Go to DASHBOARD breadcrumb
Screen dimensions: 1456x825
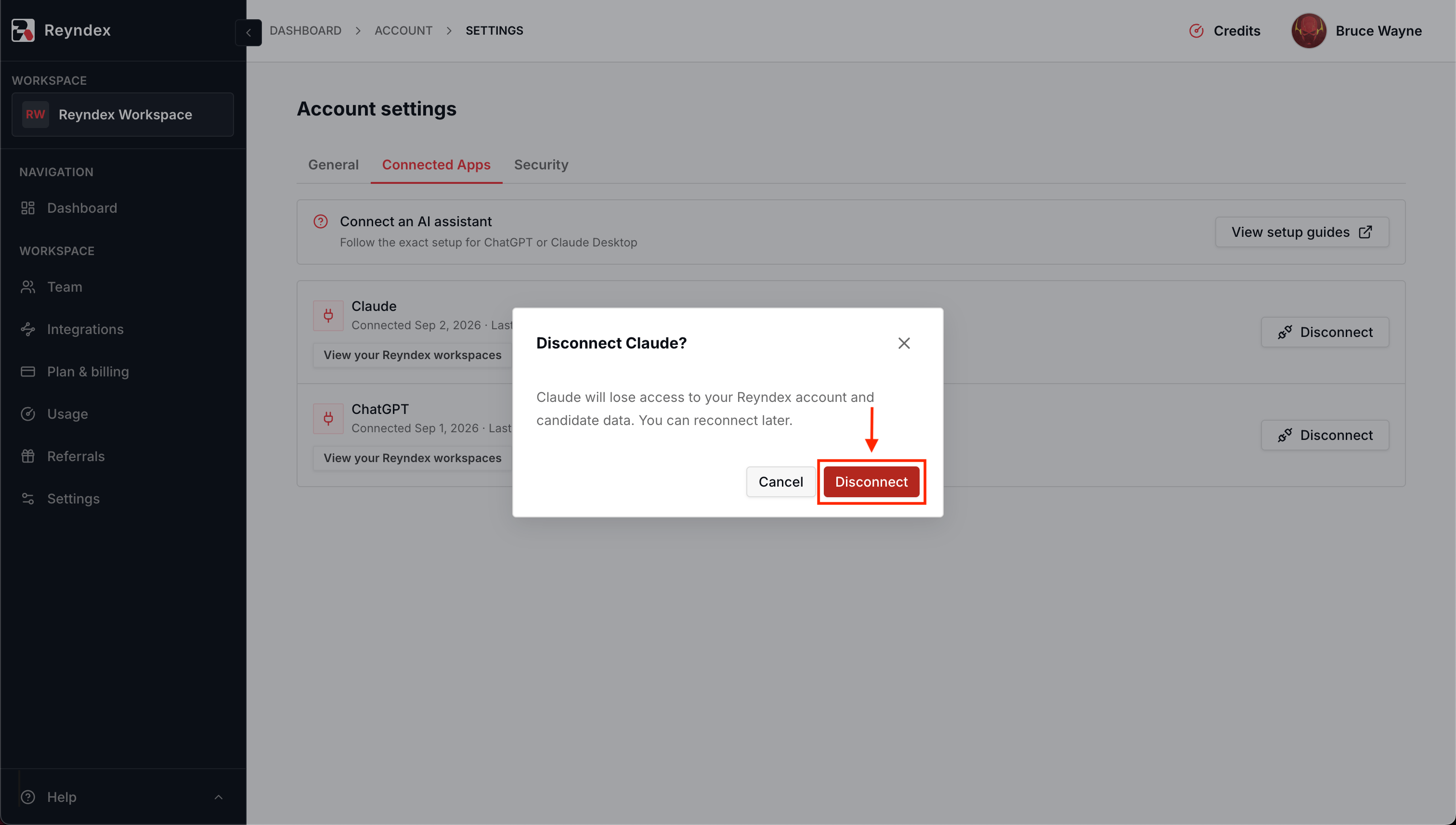[x=305, y=31]
